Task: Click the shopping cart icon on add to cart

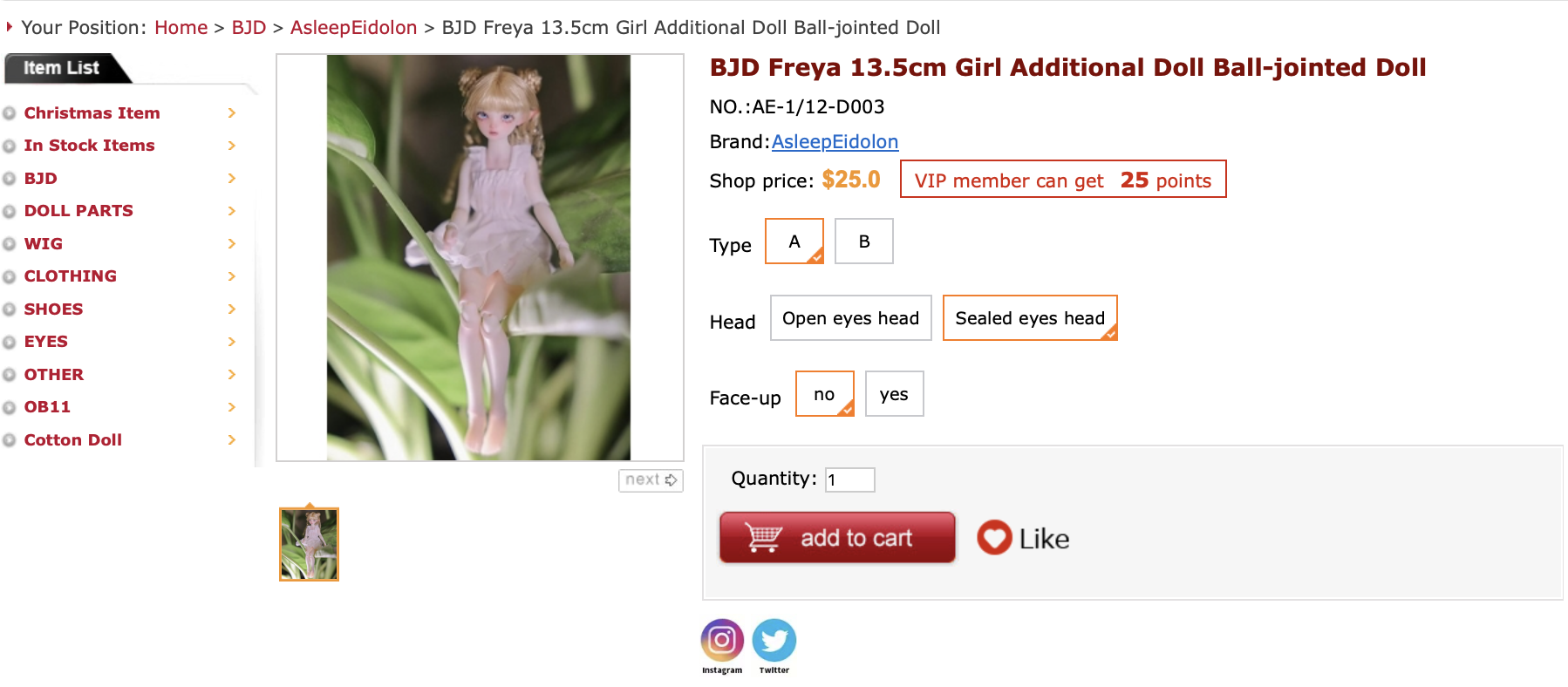Action: pos(764,538)
